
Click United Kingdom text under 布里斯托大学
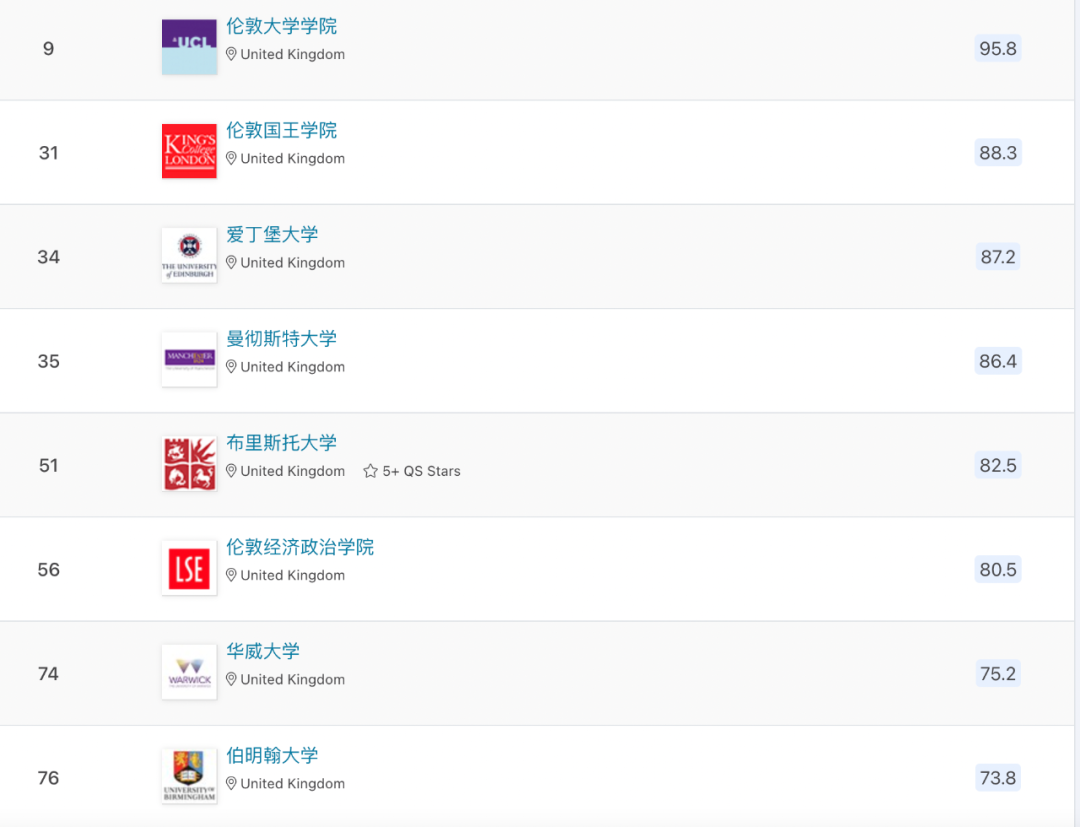pos(293,471)
